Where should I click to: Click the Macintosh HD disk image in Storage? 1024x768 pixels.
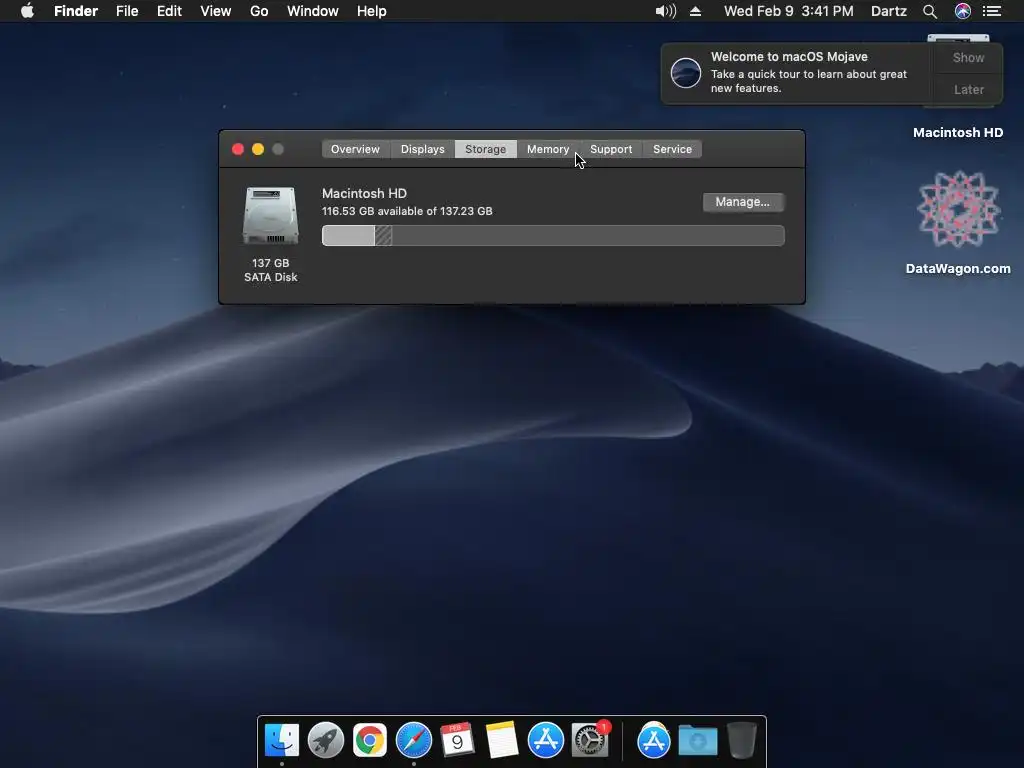pyautogui.click(x=271, y=216)
